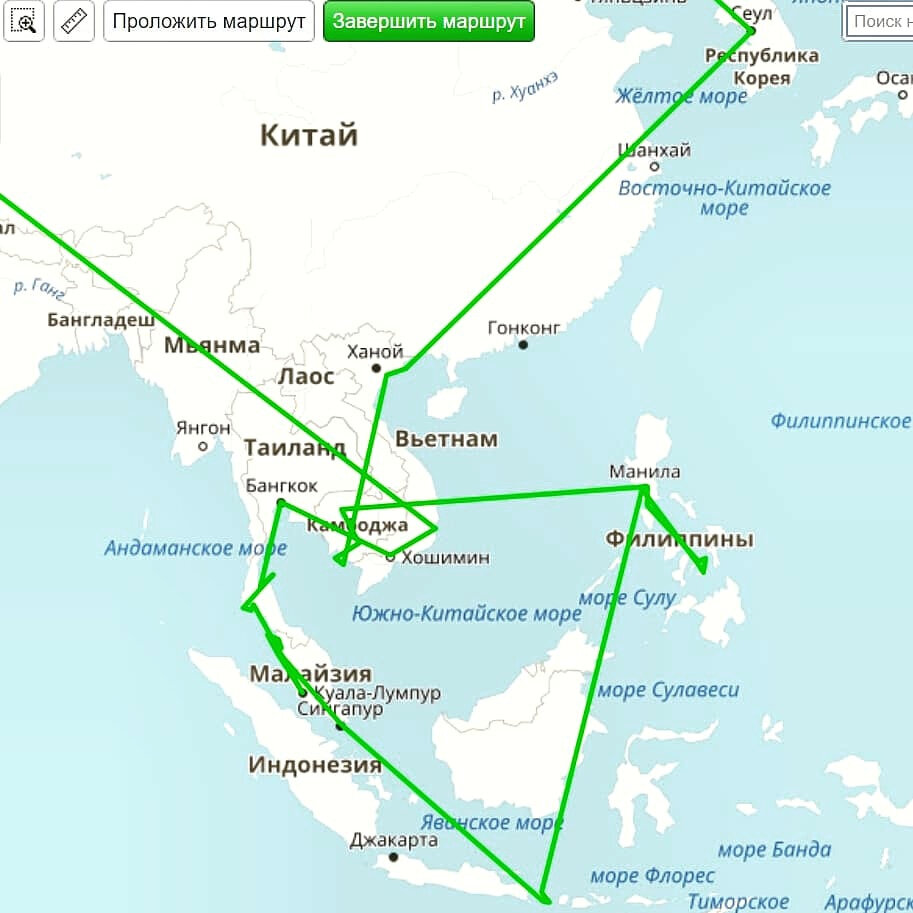The height and width of the screenshot is (913, 913).
Task: Click the green Завершить маршрут button
Action: point(429,22)
